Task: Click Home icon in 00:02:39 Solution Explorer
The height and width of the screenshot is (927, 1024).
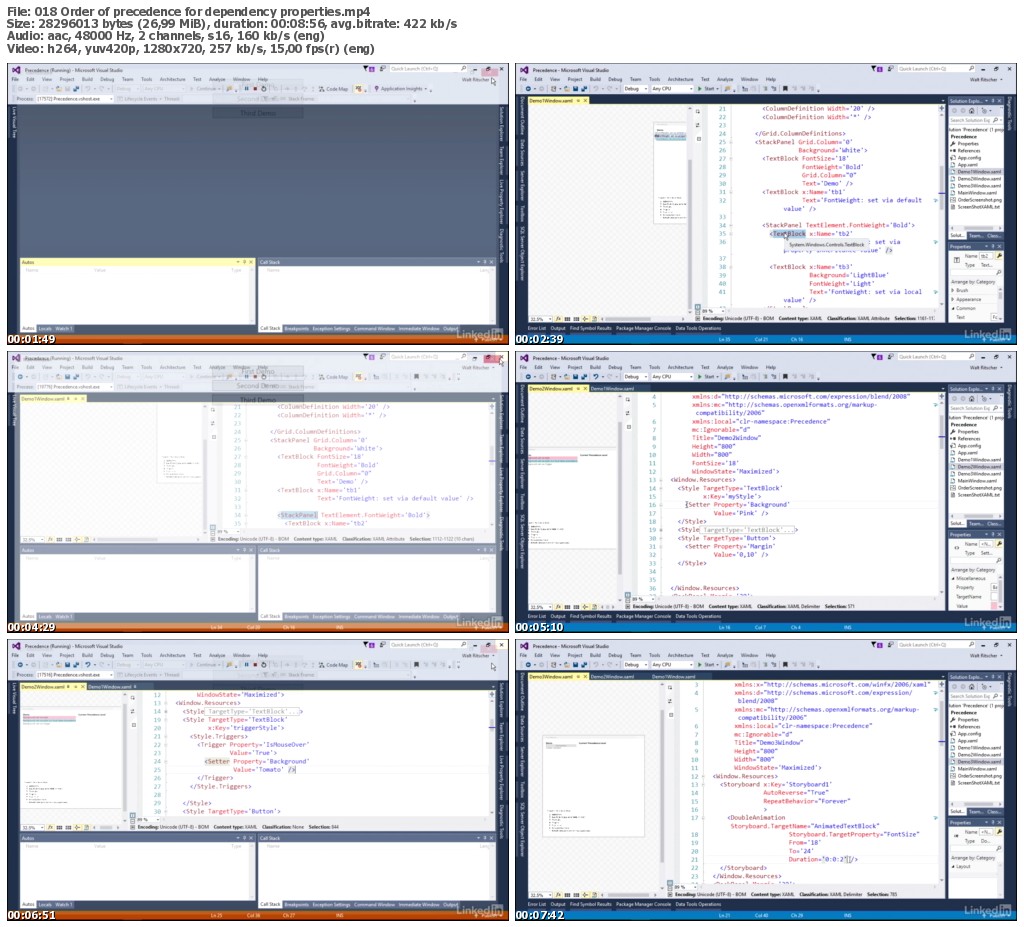Action: [970, 111]
